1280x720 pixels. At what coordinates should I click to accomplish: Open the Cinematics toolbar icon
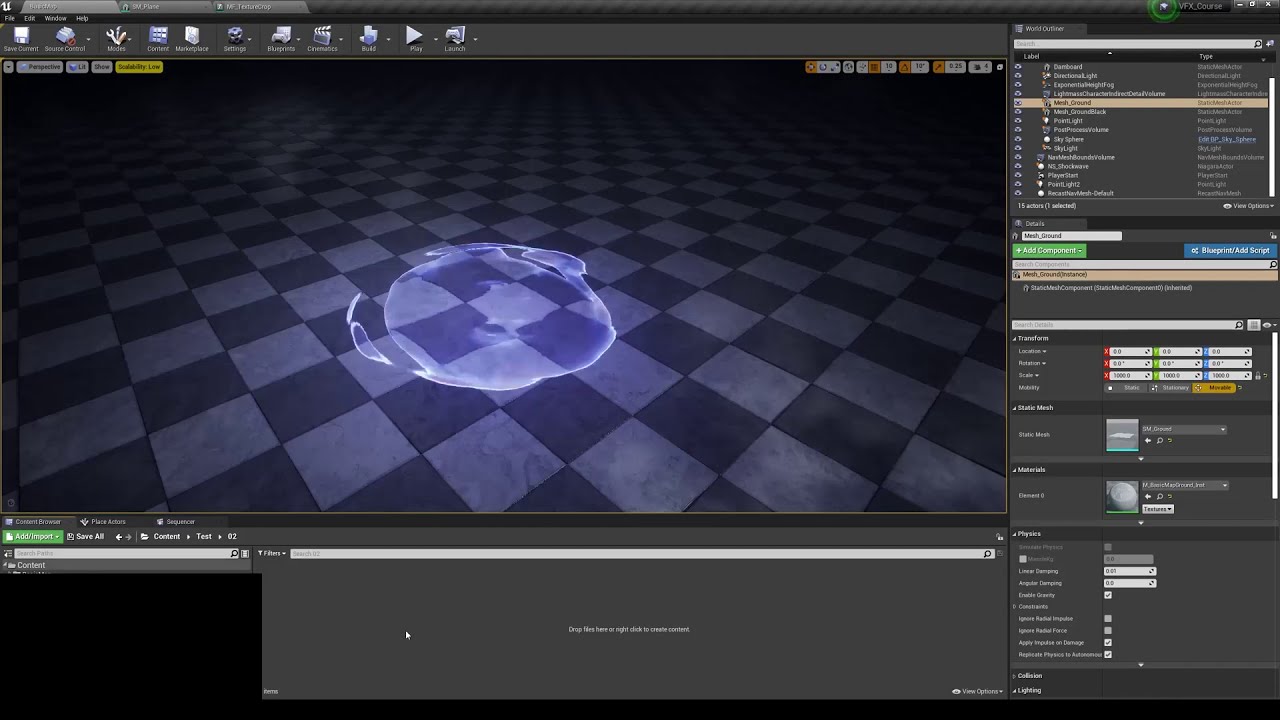(x=322, y=39)
